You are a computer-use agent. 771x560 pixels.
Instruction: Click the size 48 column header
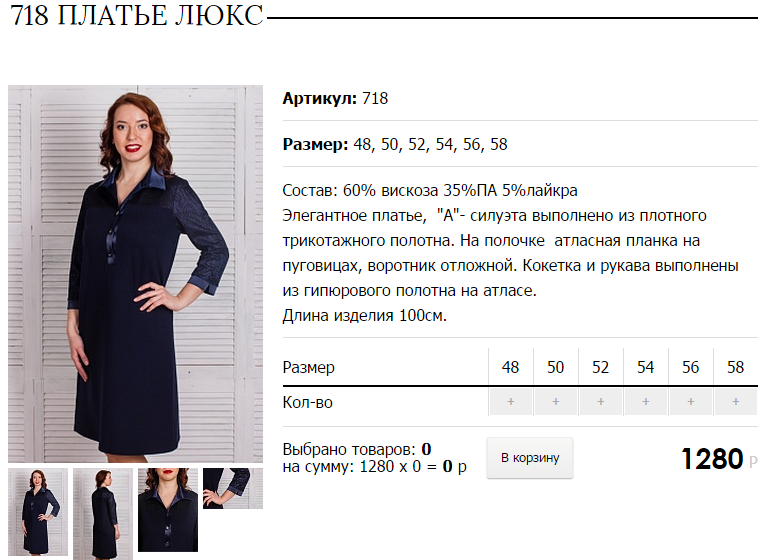(510, 367)
